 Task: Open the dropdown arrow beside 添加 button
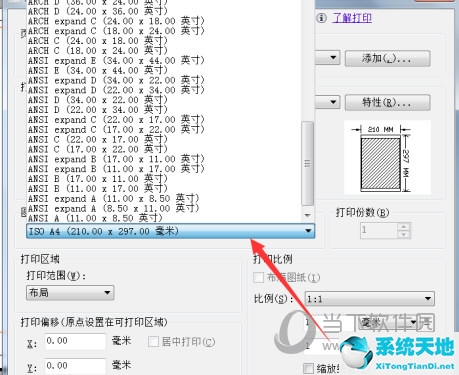[x=333, y=58]
